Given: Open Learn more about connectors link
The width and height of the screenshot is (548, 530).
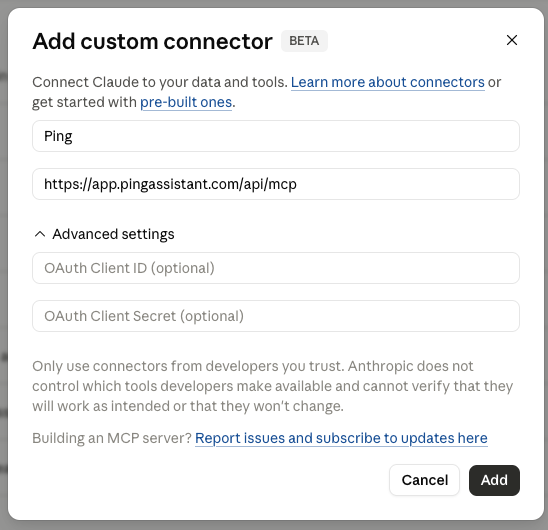Looking at the screenshot, I should [x=388, y=82].
